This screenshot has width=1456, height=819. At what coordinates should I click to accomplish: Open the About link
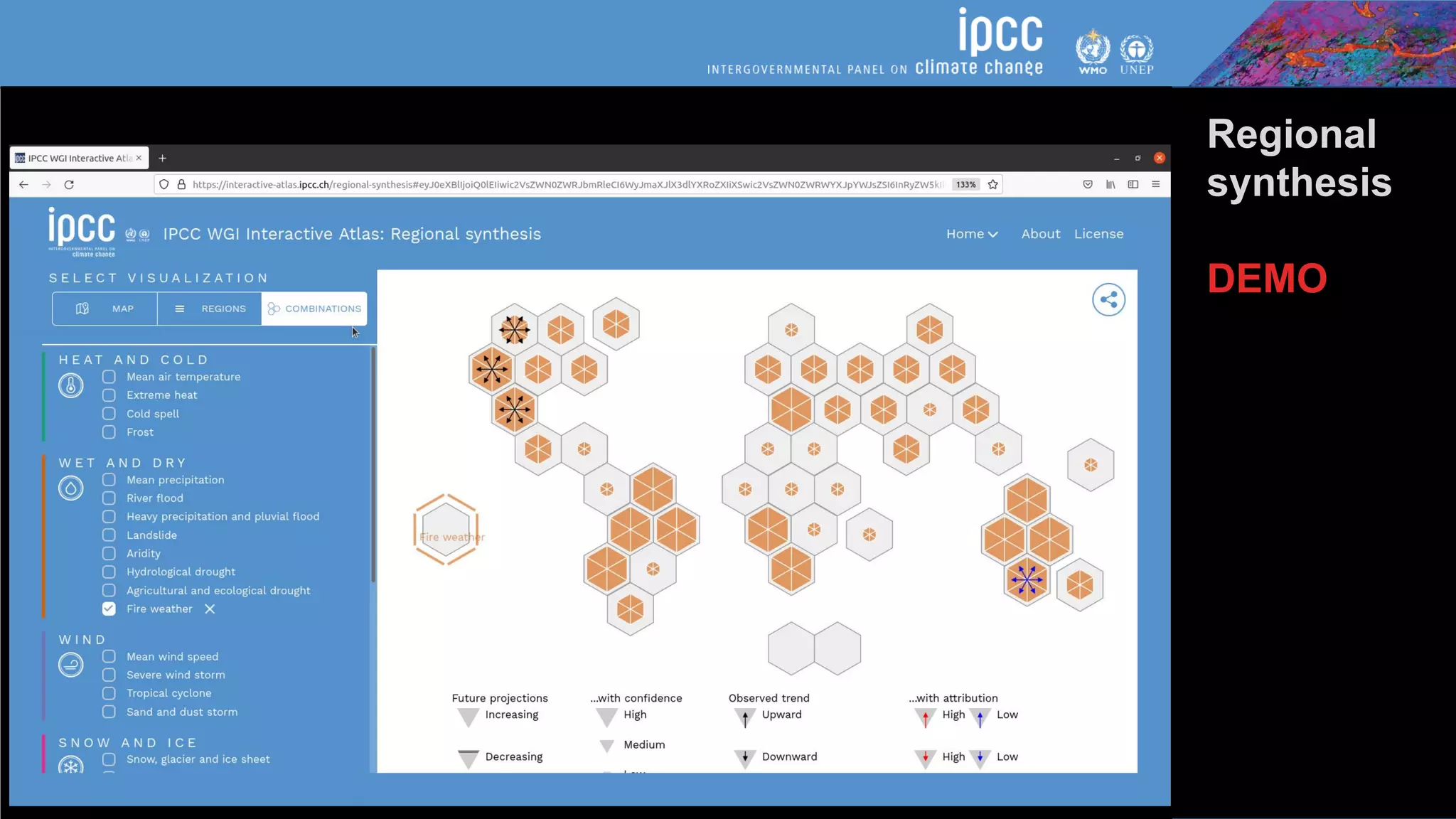coord(1040,234)
